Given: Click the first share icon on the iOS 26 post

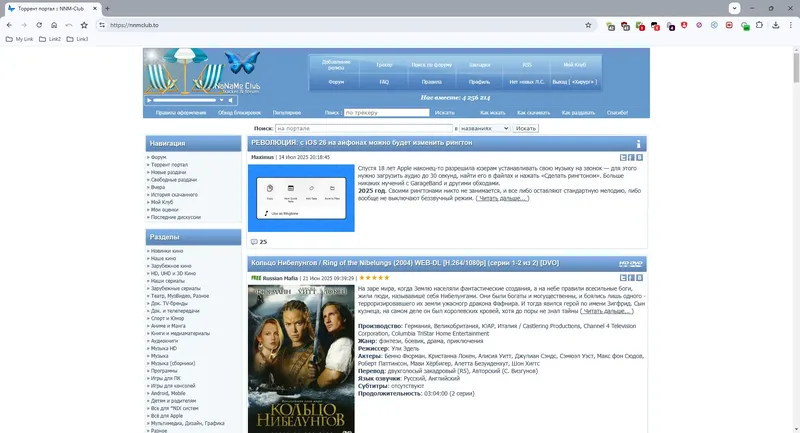Looking at the screenshot, I should [623, 158].
